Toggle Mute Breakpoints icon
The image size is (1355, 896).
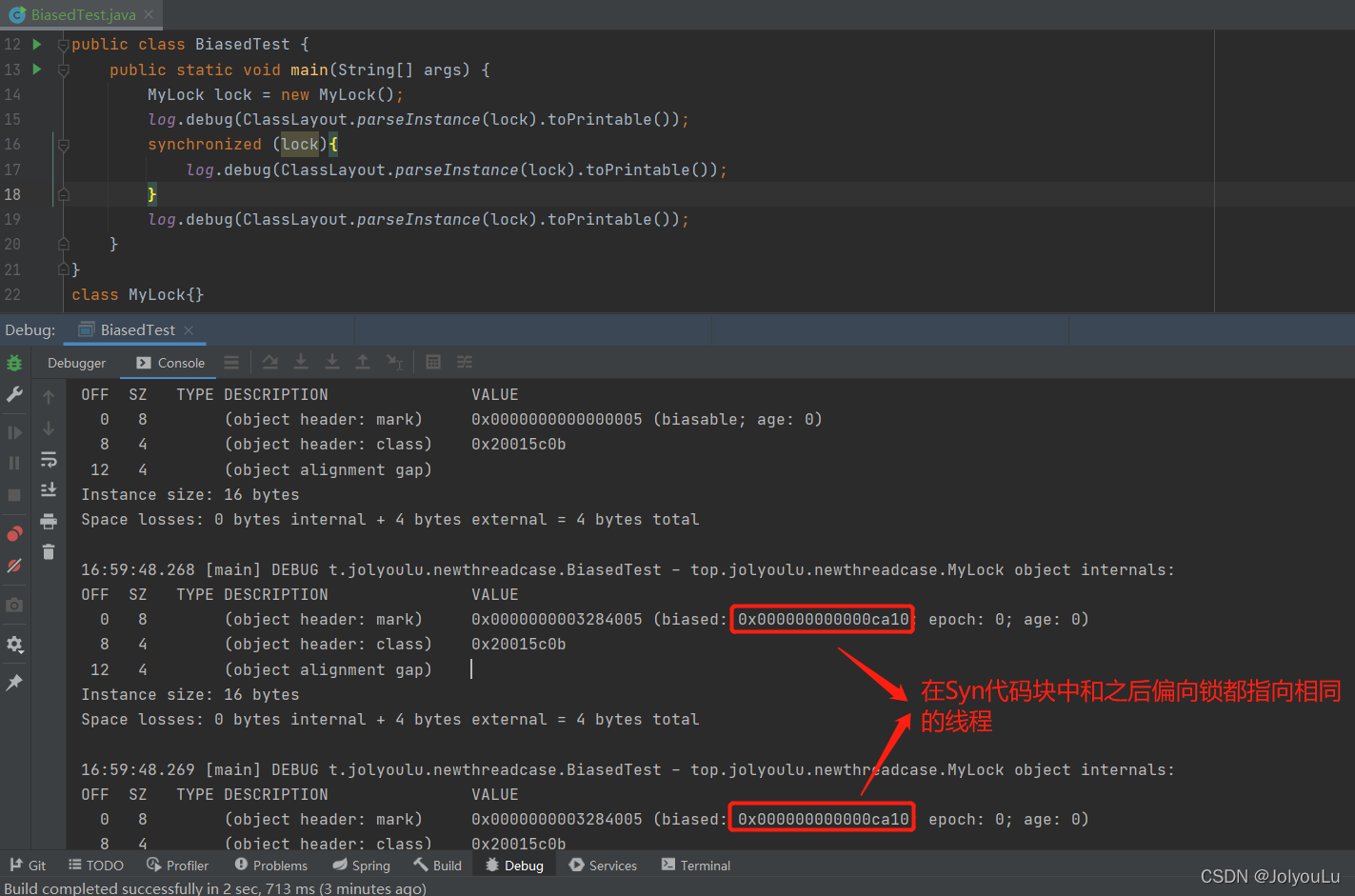tap(14, 566)
